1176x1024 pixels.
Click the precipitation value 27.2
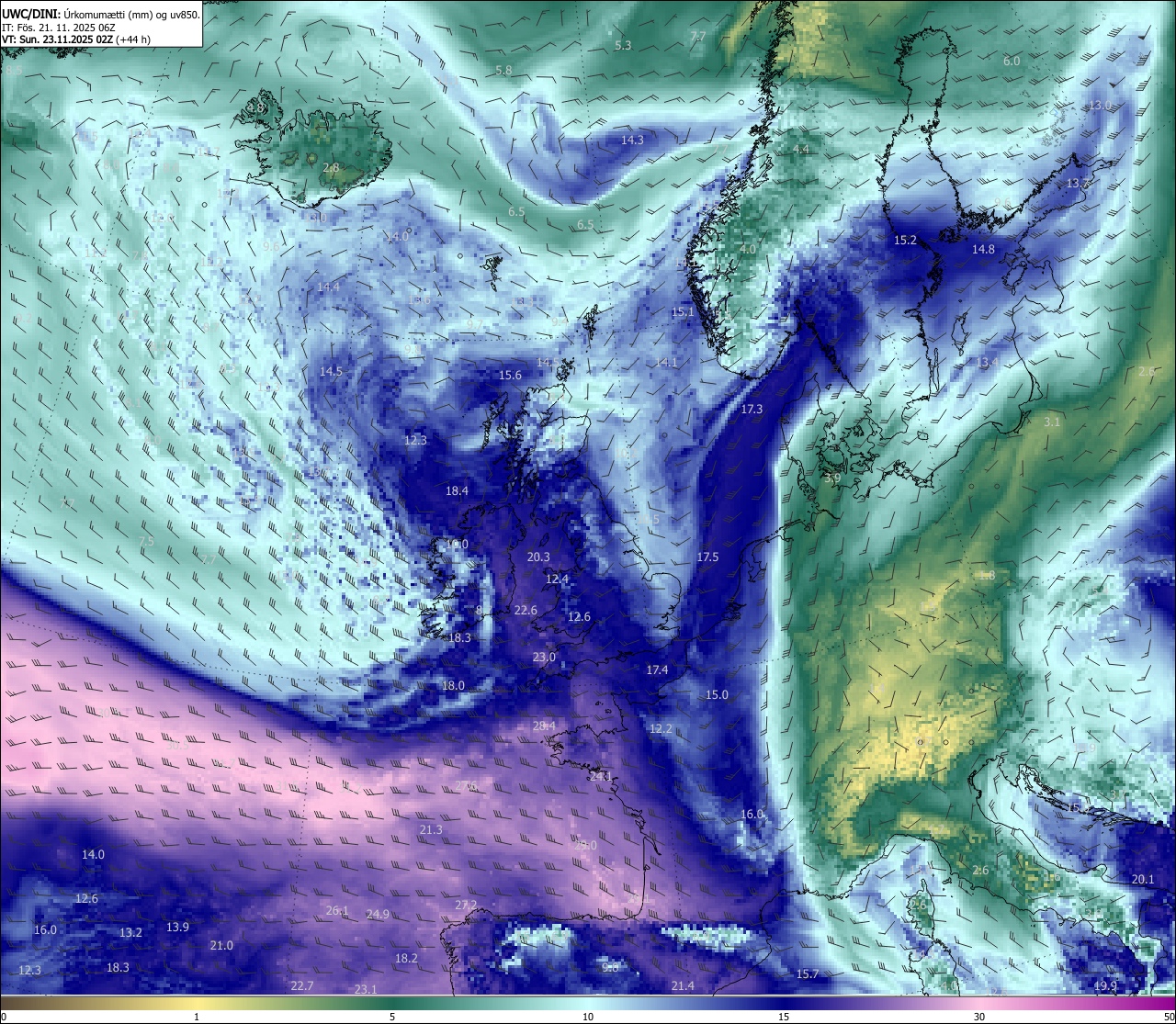(x=466, y=905)
